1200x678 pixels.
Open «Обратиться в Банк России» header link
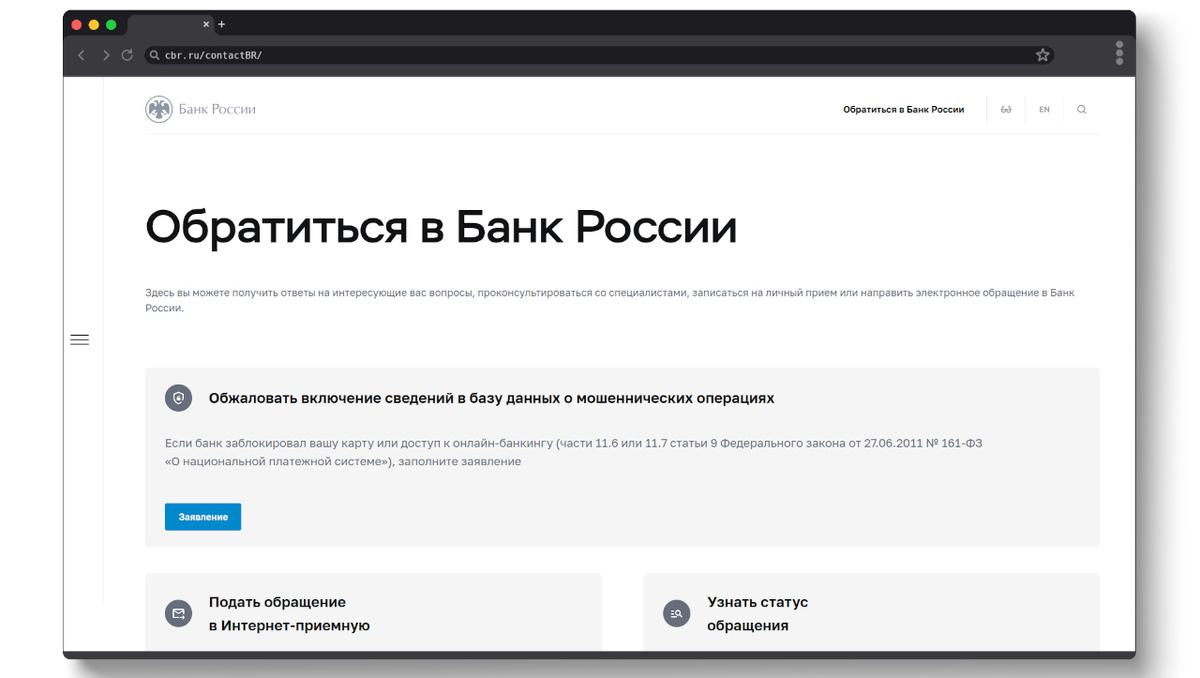(x=903, y=110)
